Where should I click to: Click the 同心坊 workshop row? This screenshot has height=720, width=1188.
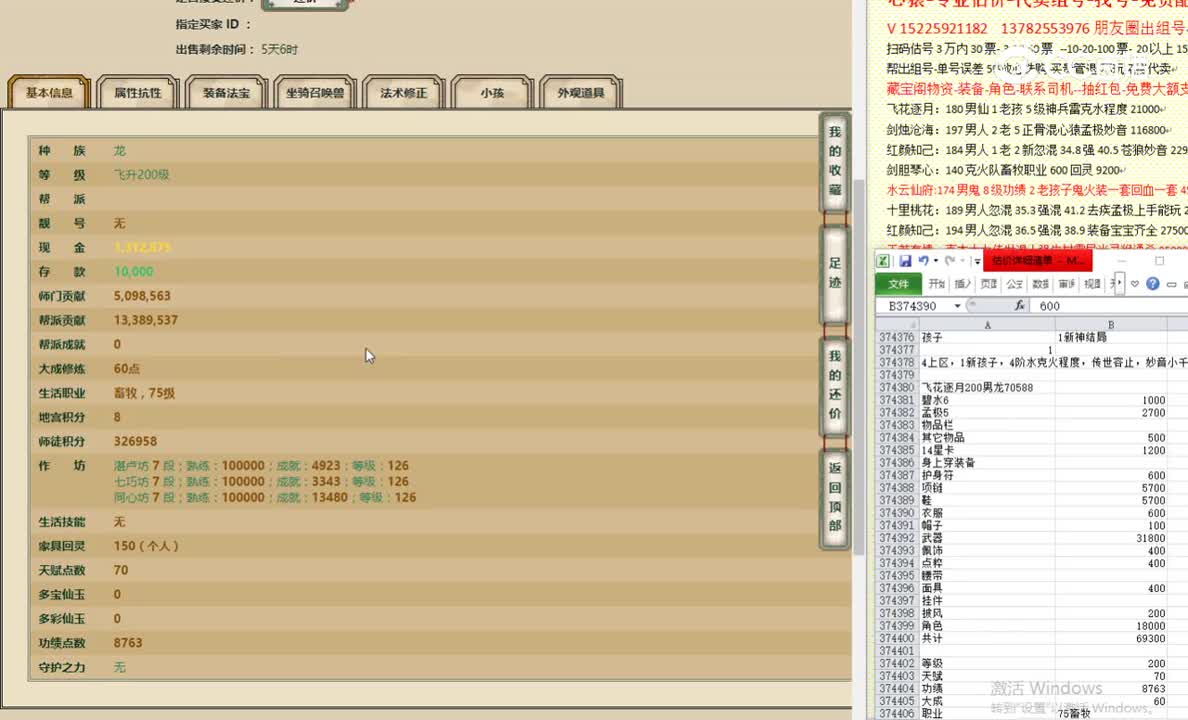click(x=264, y=497)
